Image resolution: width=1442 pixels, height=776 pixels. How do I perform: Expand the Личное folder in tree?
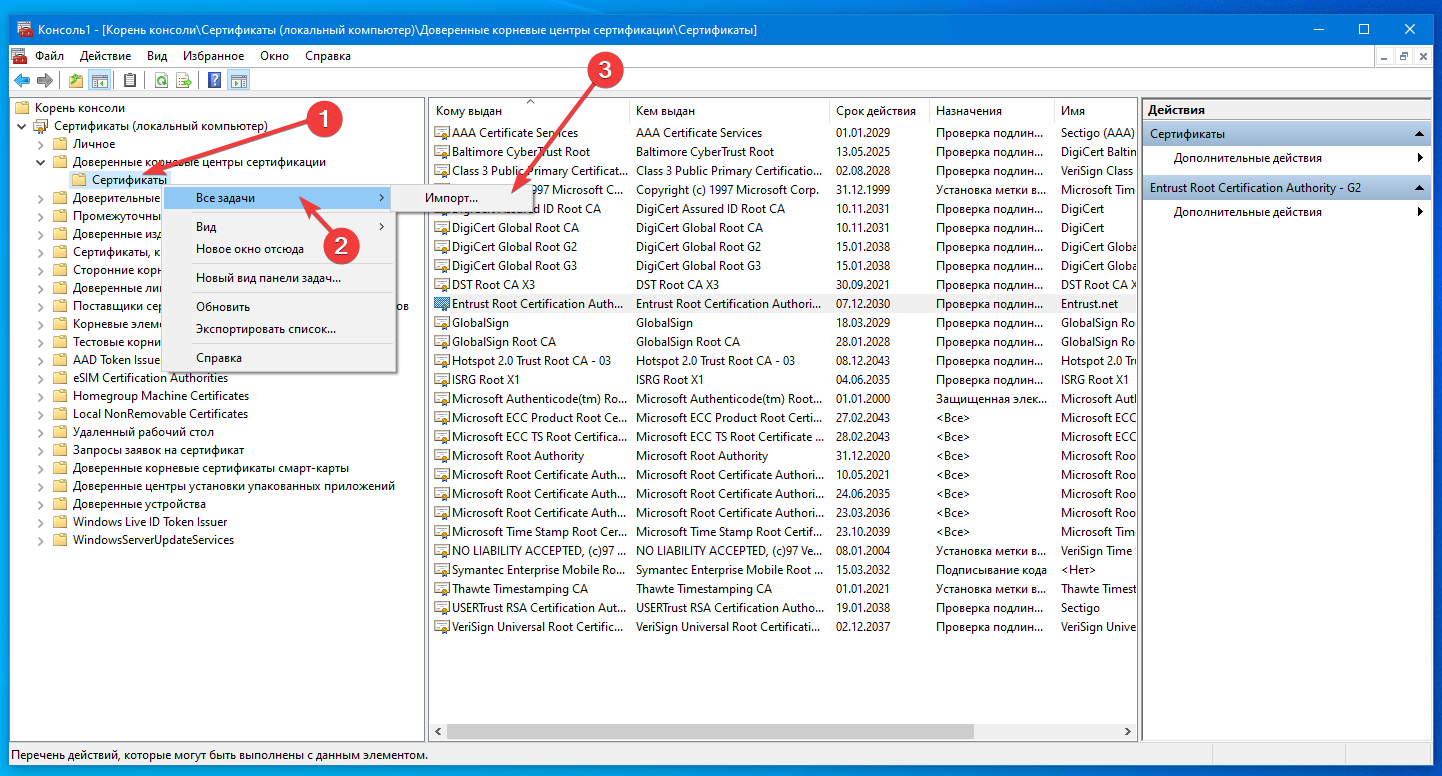[x=41, y=144]
